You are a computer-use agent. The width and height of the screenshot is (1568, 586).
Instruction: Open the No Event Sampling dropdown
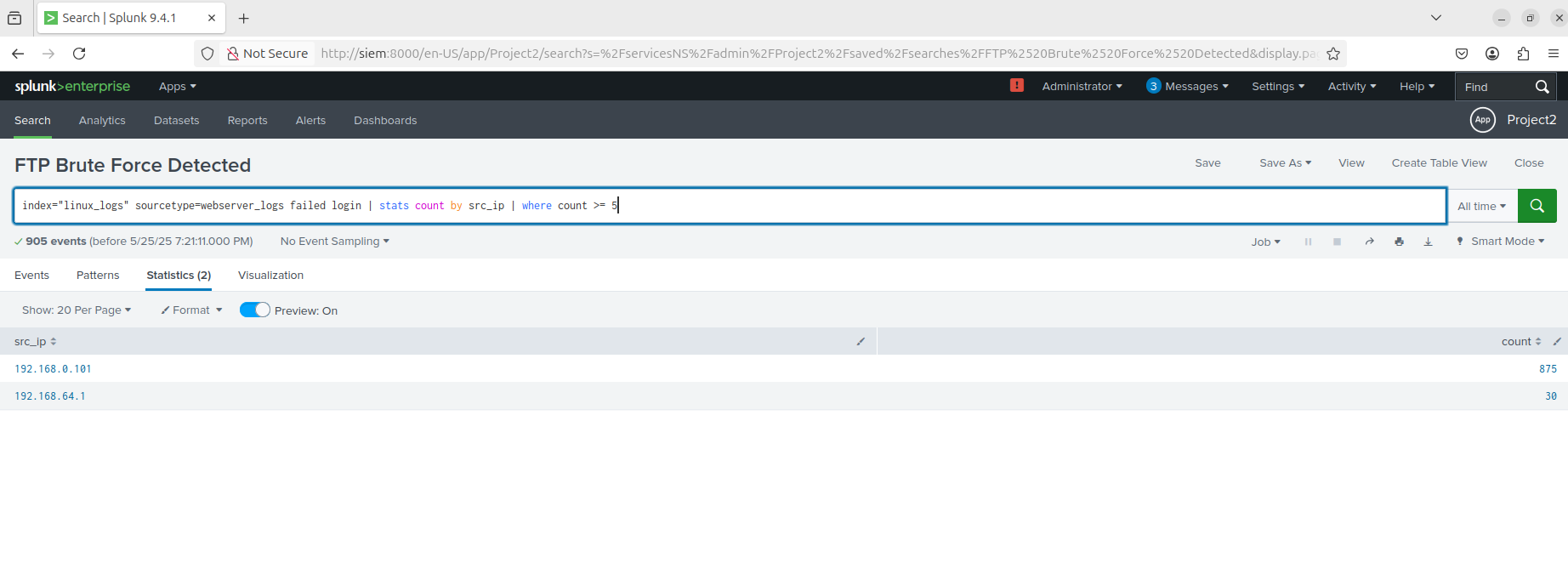(334, 242)
